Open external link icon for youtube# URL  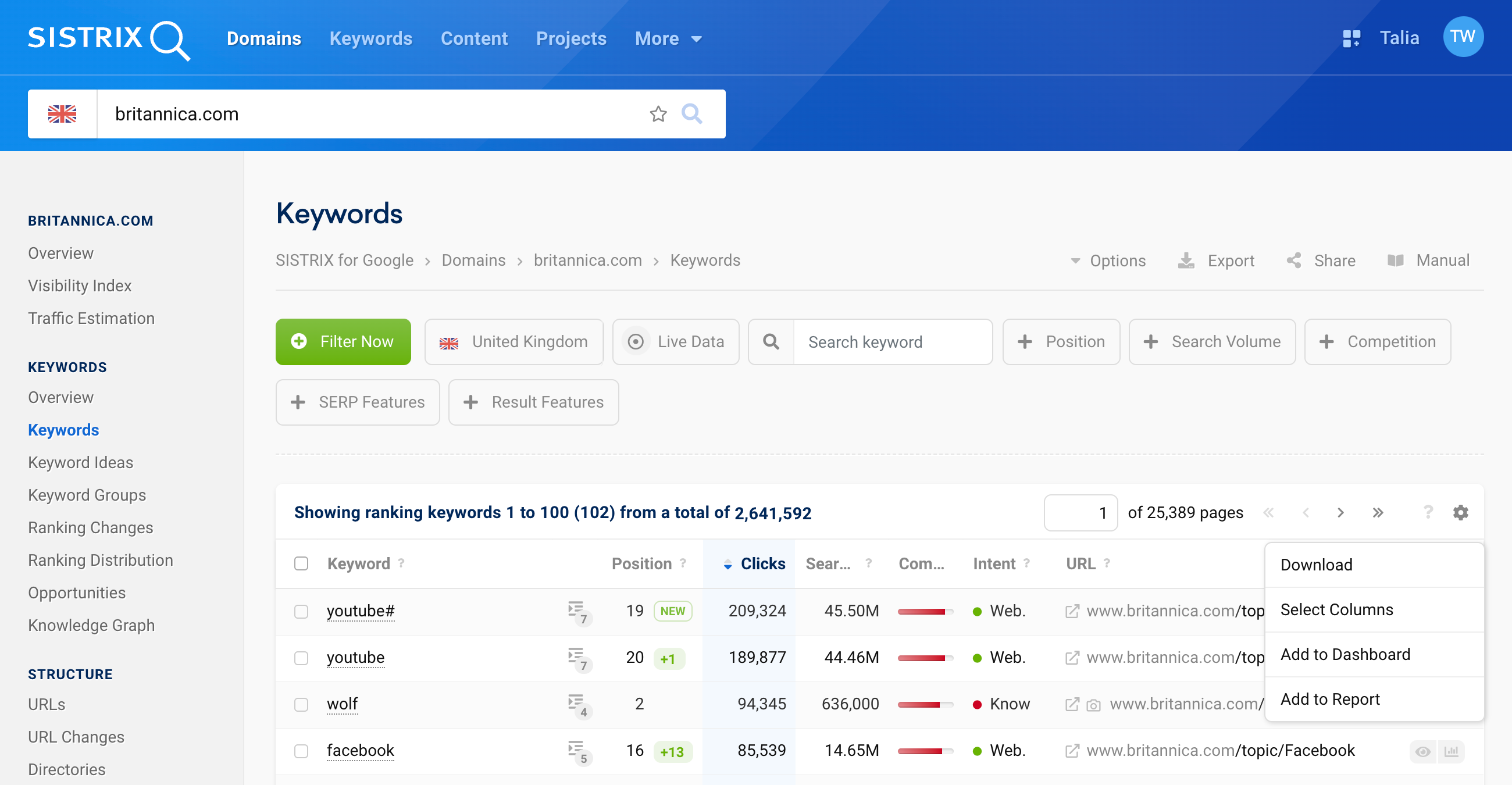[1072, 611]
